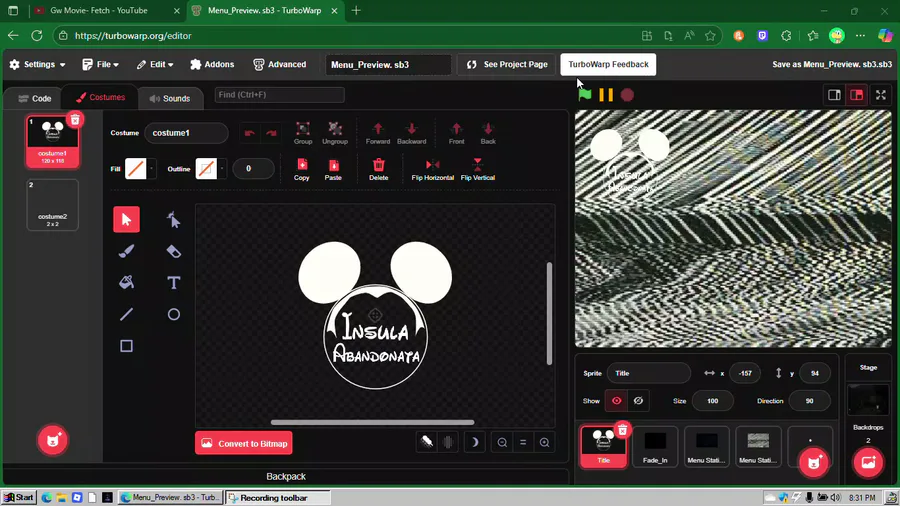Click the vertical canvas scrollbar
The image size is (900, 506).
click(x=549, y=313)
